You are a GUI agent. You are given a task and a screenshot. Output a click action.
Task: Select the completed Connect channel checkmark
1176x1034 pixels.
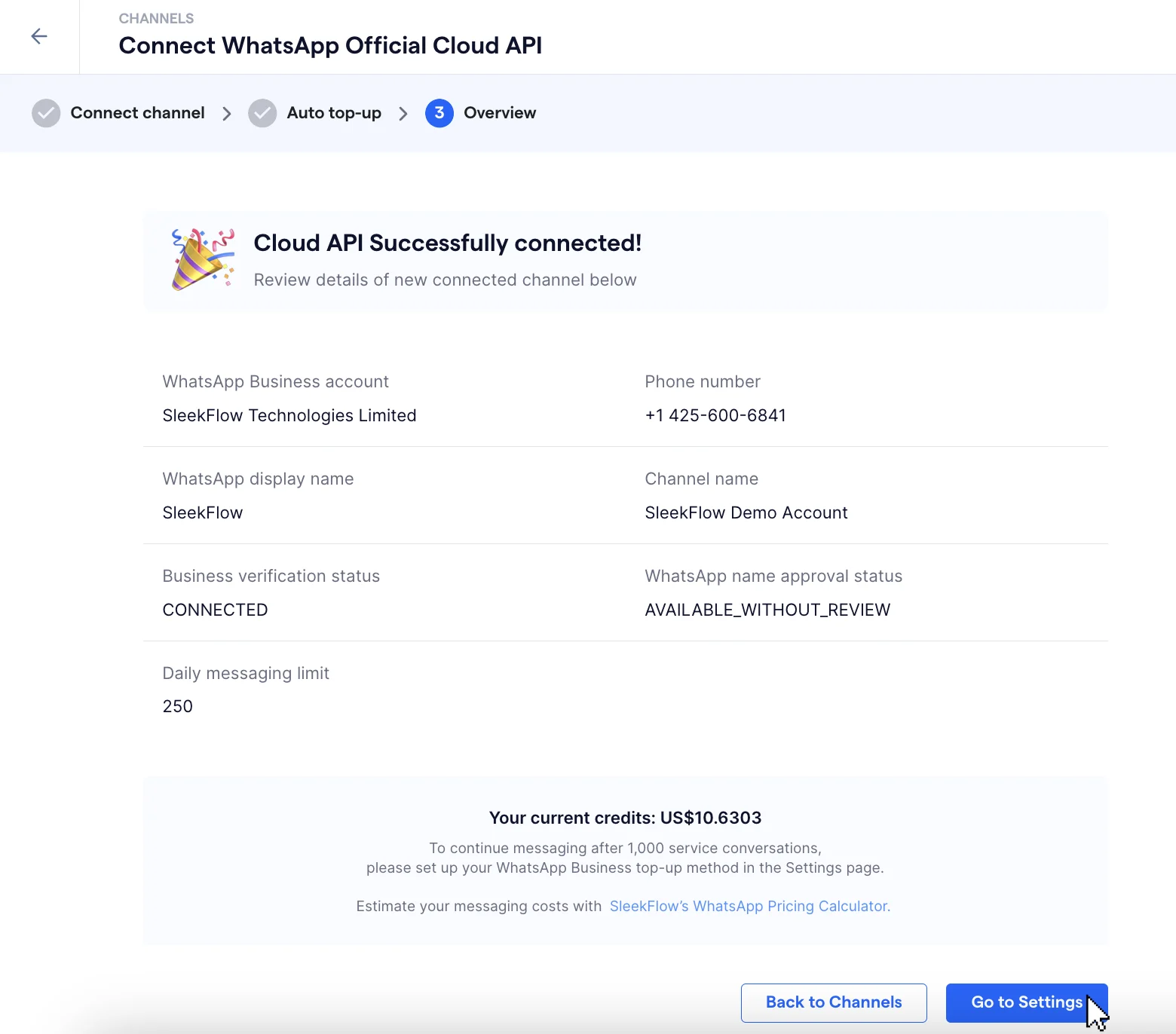pyautogui.click(x=46, y=112)
